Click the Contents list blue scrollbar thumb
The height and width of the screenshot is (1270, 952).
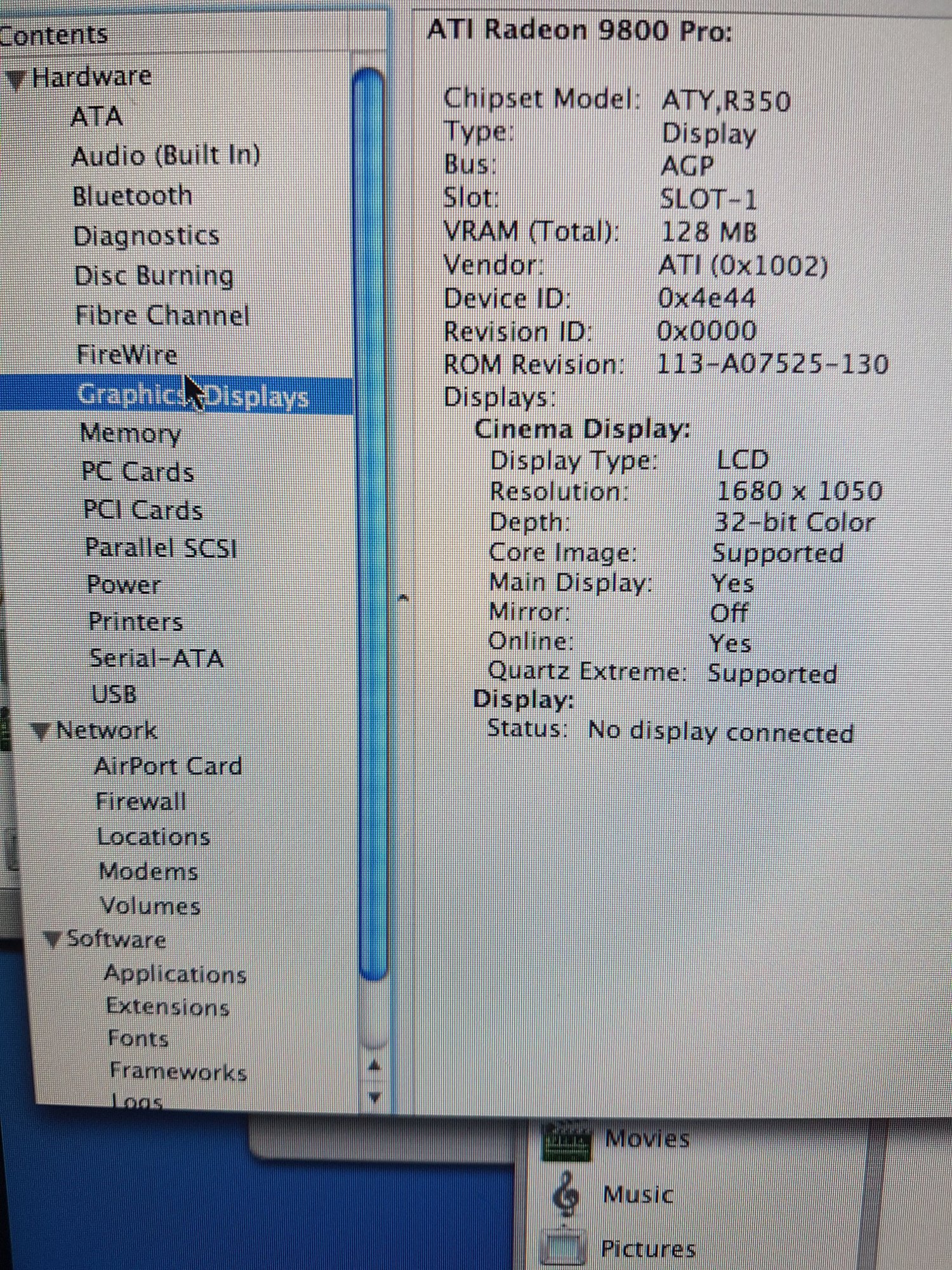click(371, 524)
